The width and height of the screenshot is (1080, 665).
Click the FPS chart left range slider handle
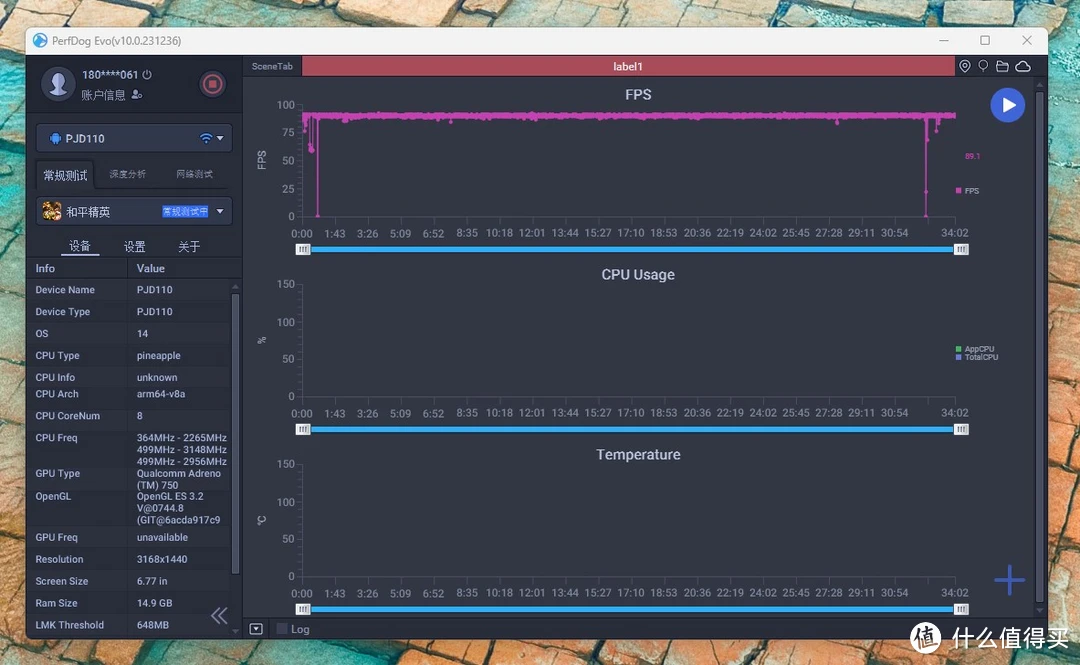coord(303,249)
